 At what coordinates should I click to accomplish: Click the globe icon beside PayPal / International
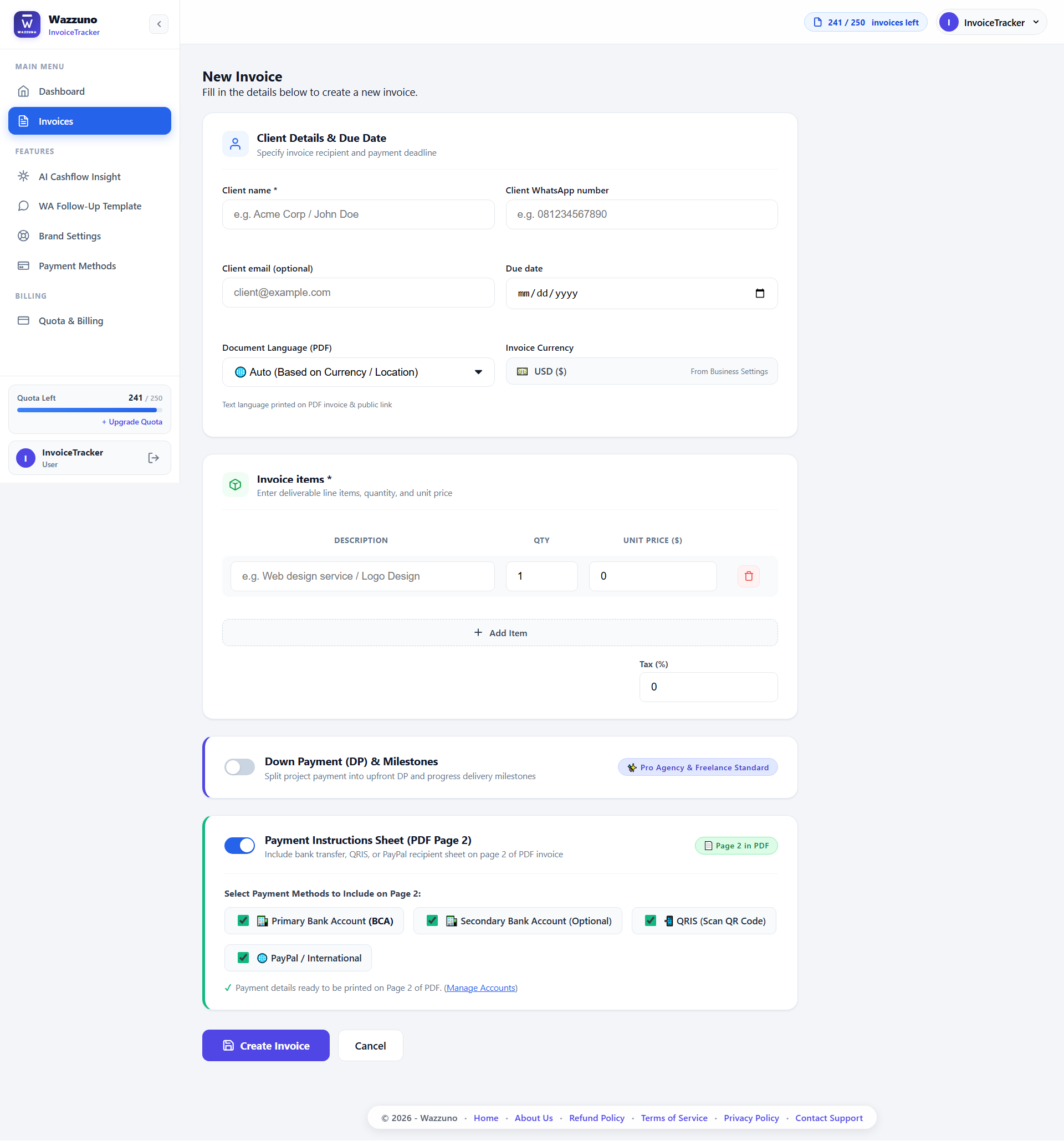point(262,958)
